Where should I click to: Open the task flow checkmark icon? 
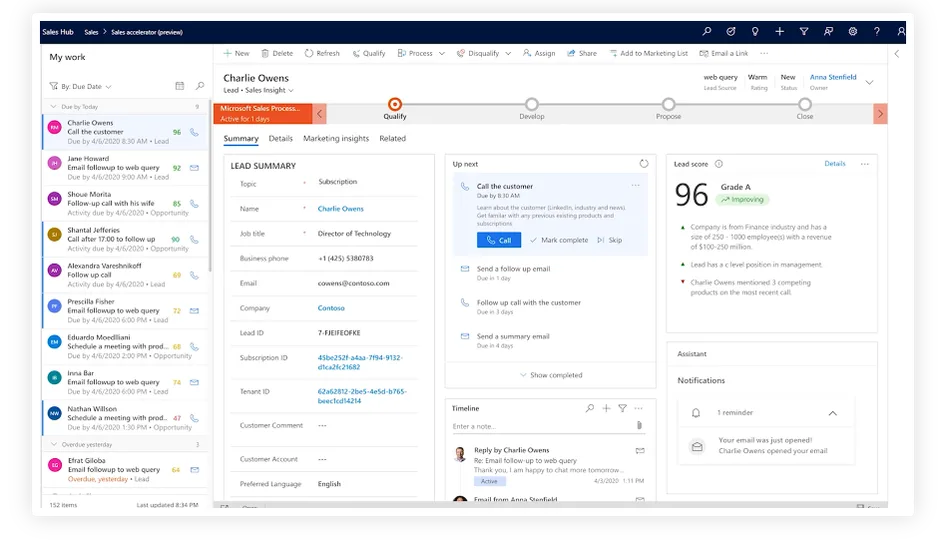[731, 31]
